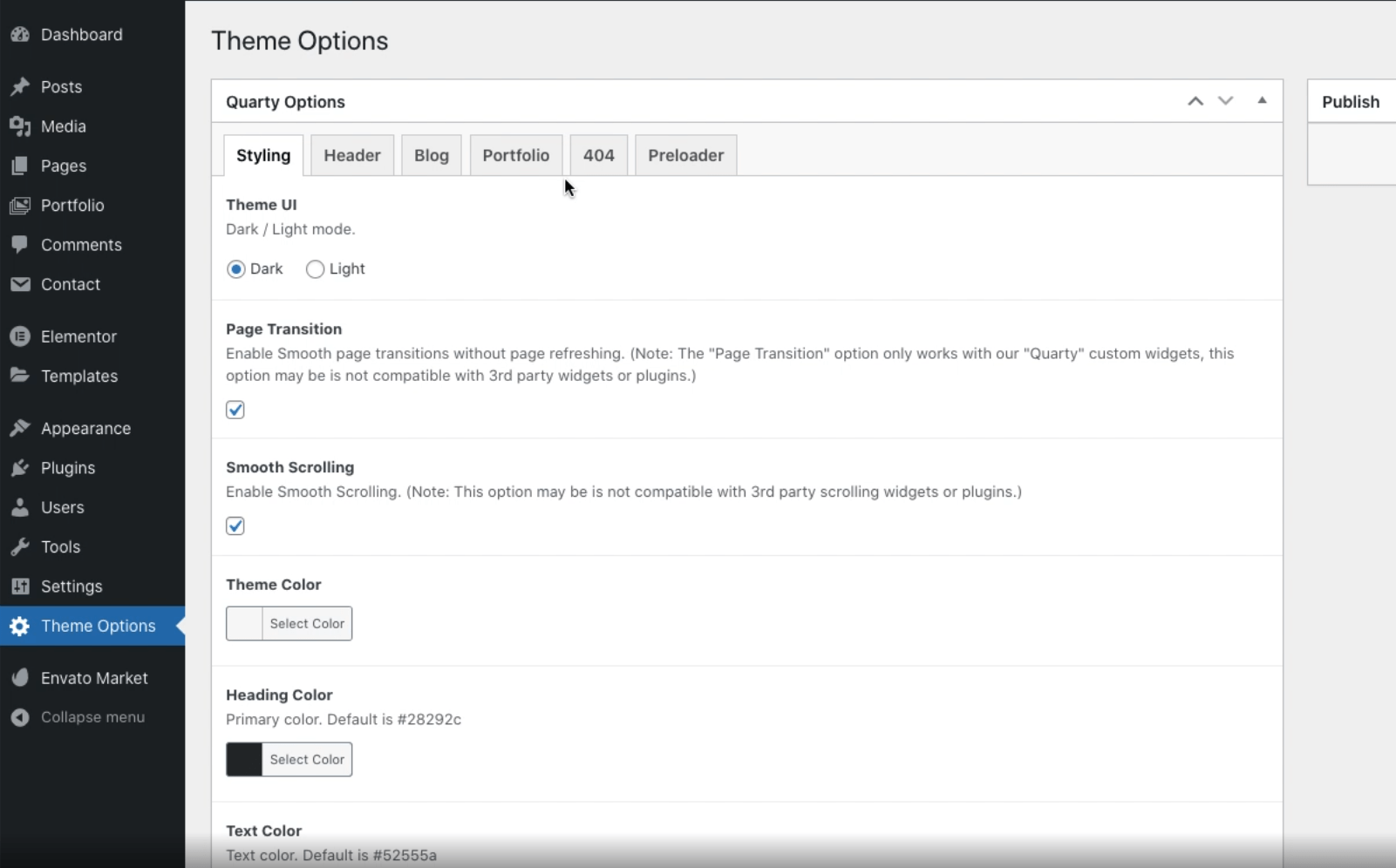Click the Envato Market leaf icon

20,678
